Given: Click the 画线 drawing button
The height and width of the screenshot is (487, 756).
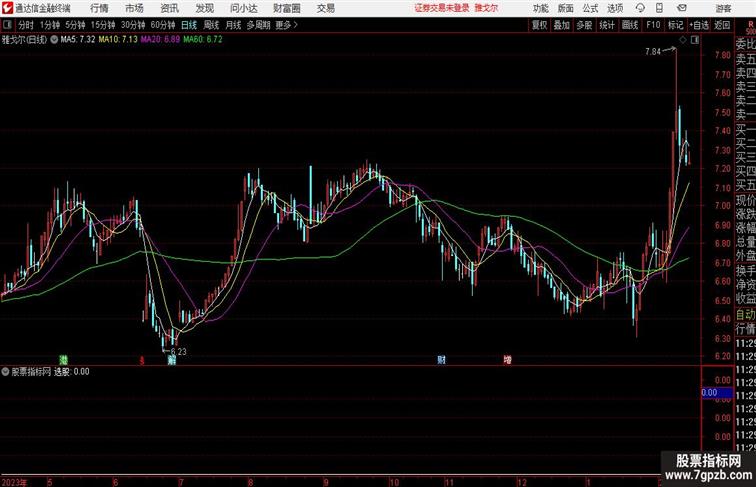Looking at the screenshot, I should (x=630, y=25).
